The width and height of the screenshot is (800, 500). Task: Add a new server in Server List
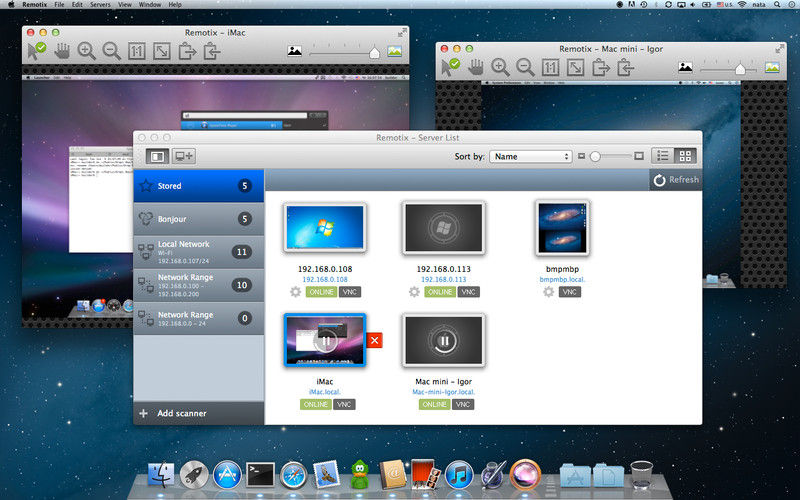[184, 156]
